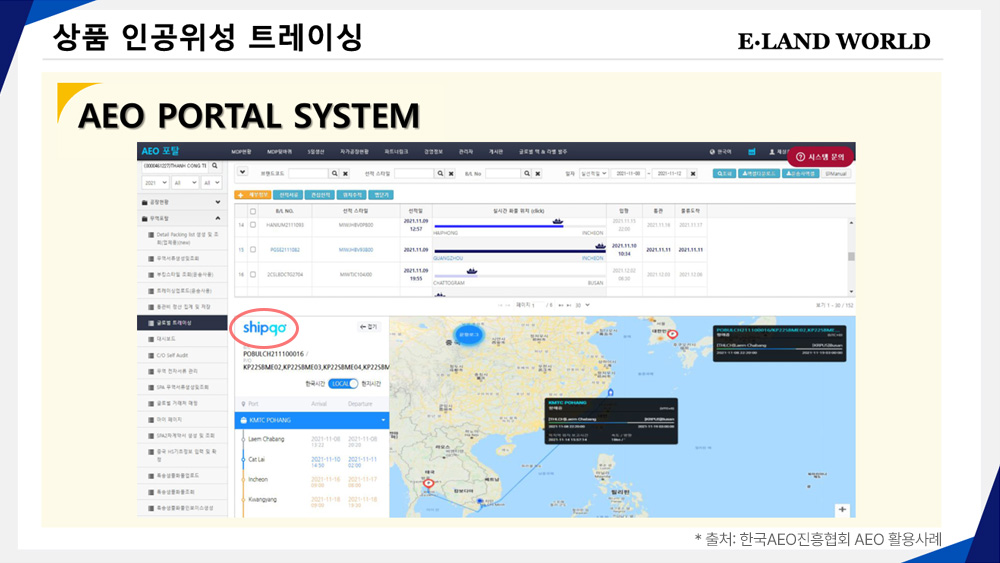Click the blue cluster bubble on map

pyautogui.click(x=469, y=334)
